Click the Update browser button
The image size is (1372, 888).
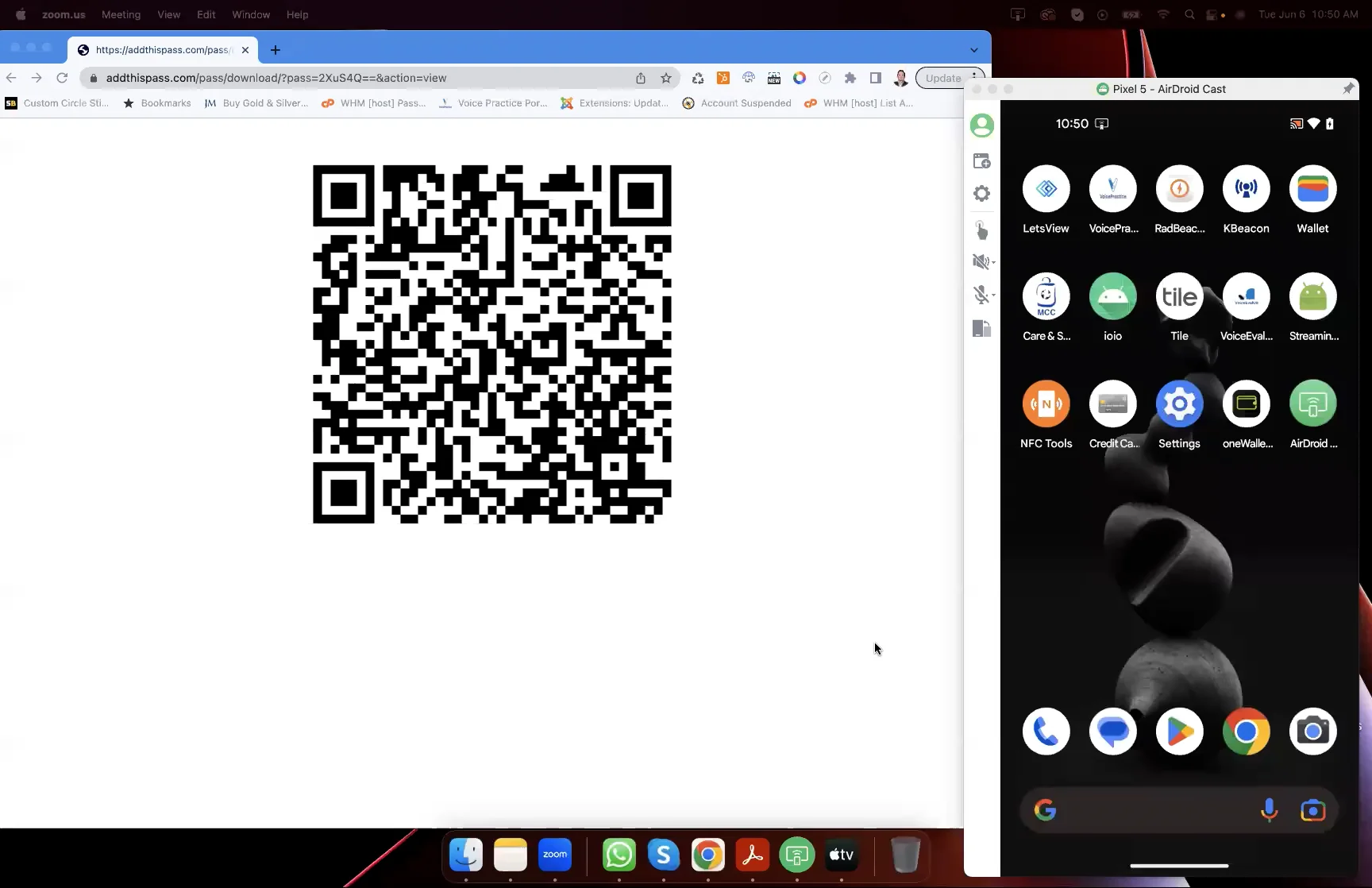(942, 78)
